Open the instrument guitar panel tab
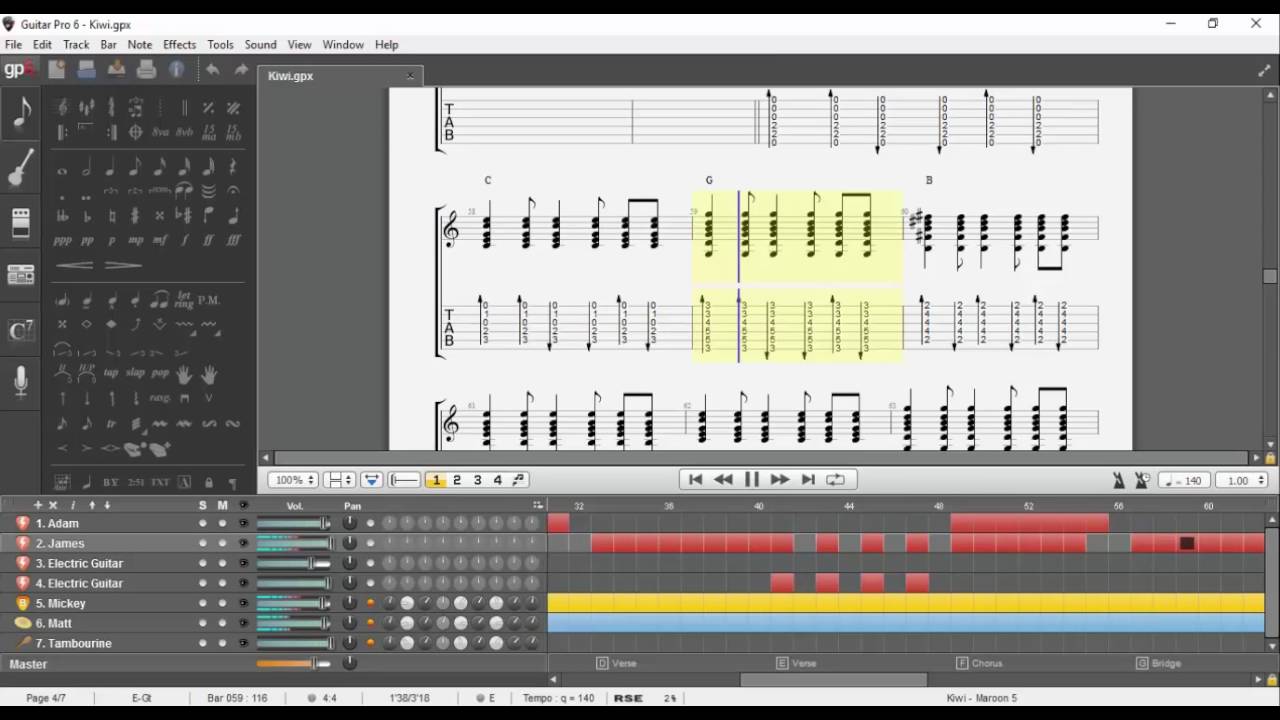The width and height of the screenshot is (1280, 720). (x=21, y=167)
